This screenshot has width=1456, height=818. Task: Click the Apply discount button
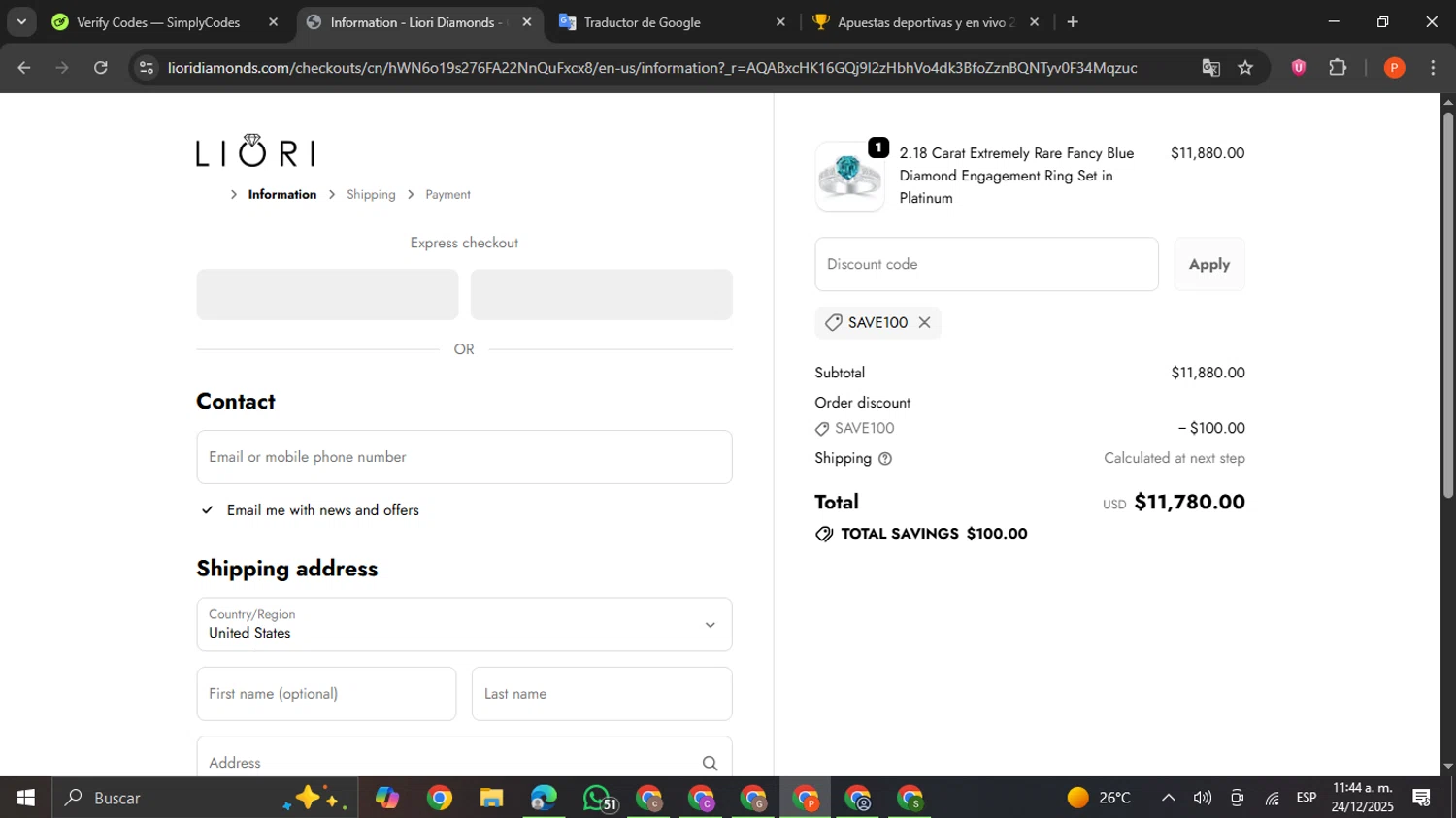click(1208, 264)
